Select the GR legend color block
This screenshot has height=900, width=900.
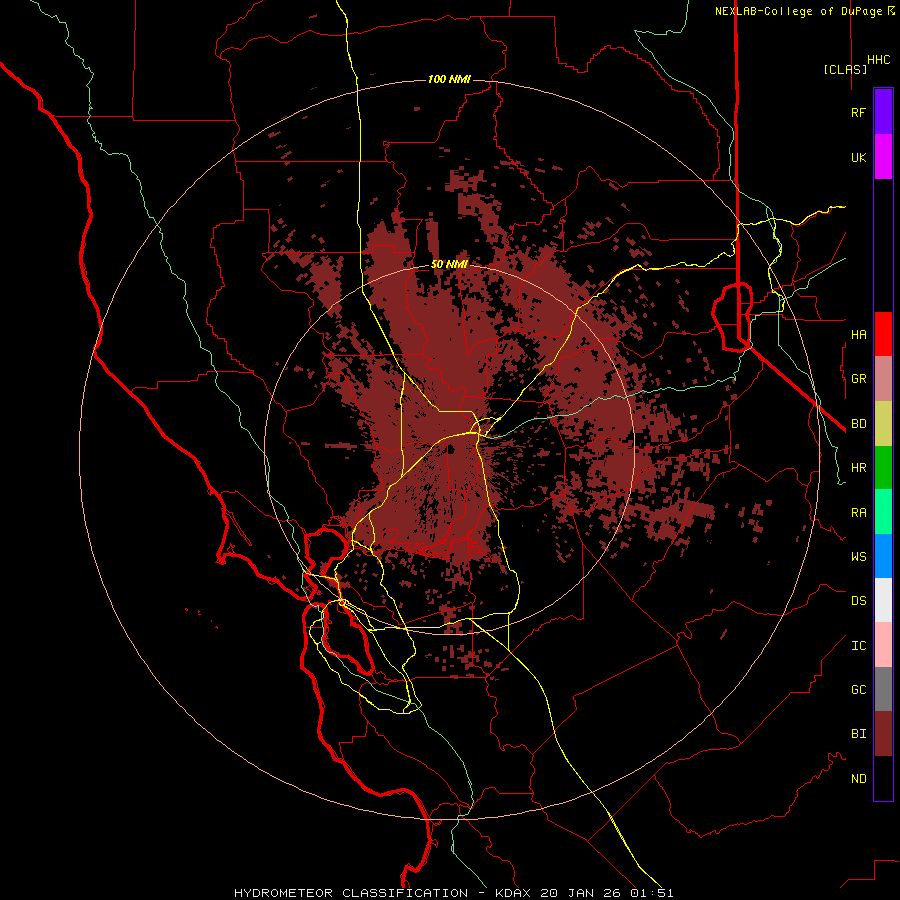[x=883, y=379]
